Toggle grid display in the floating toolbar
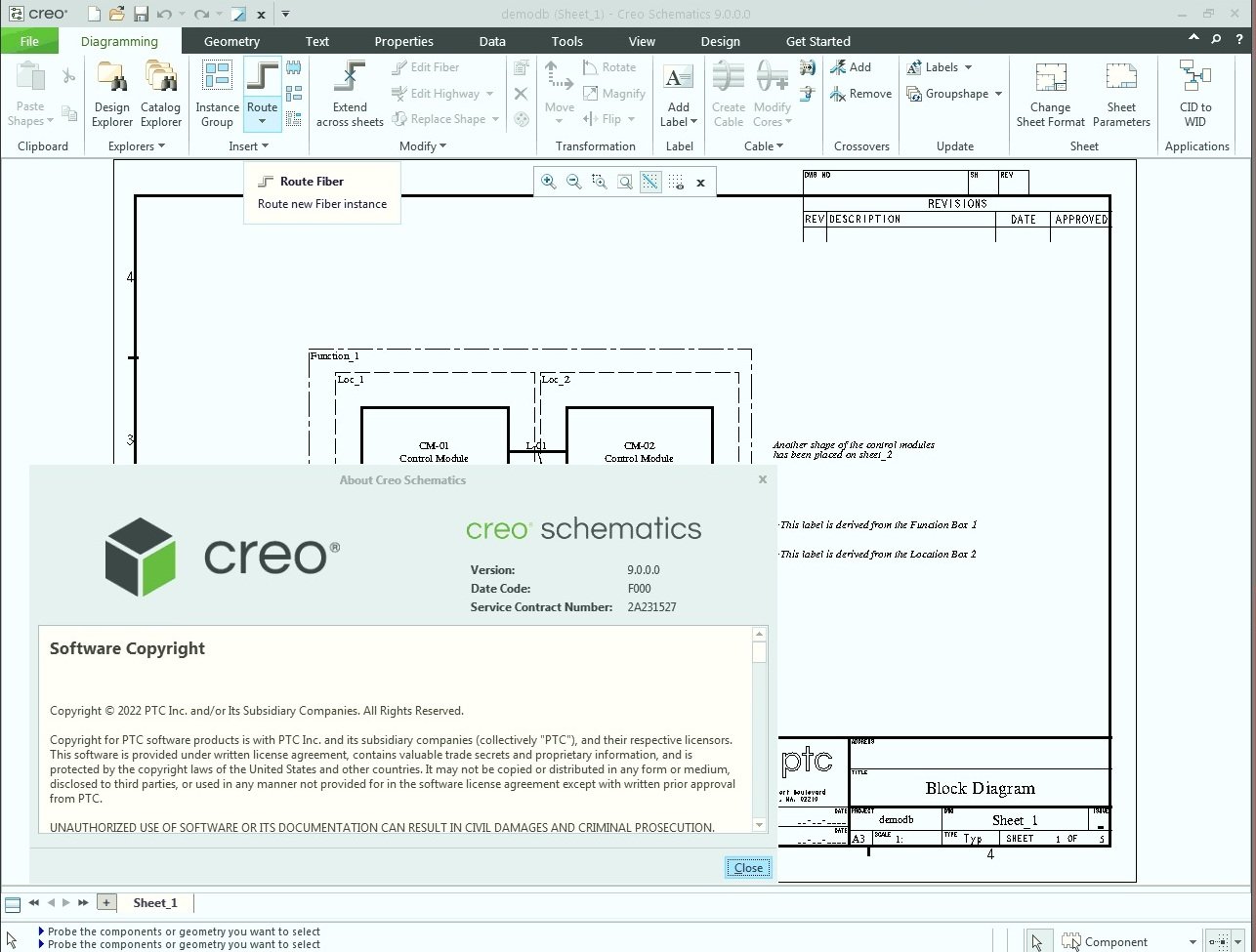1256x952 pixels. click(676, 182)
